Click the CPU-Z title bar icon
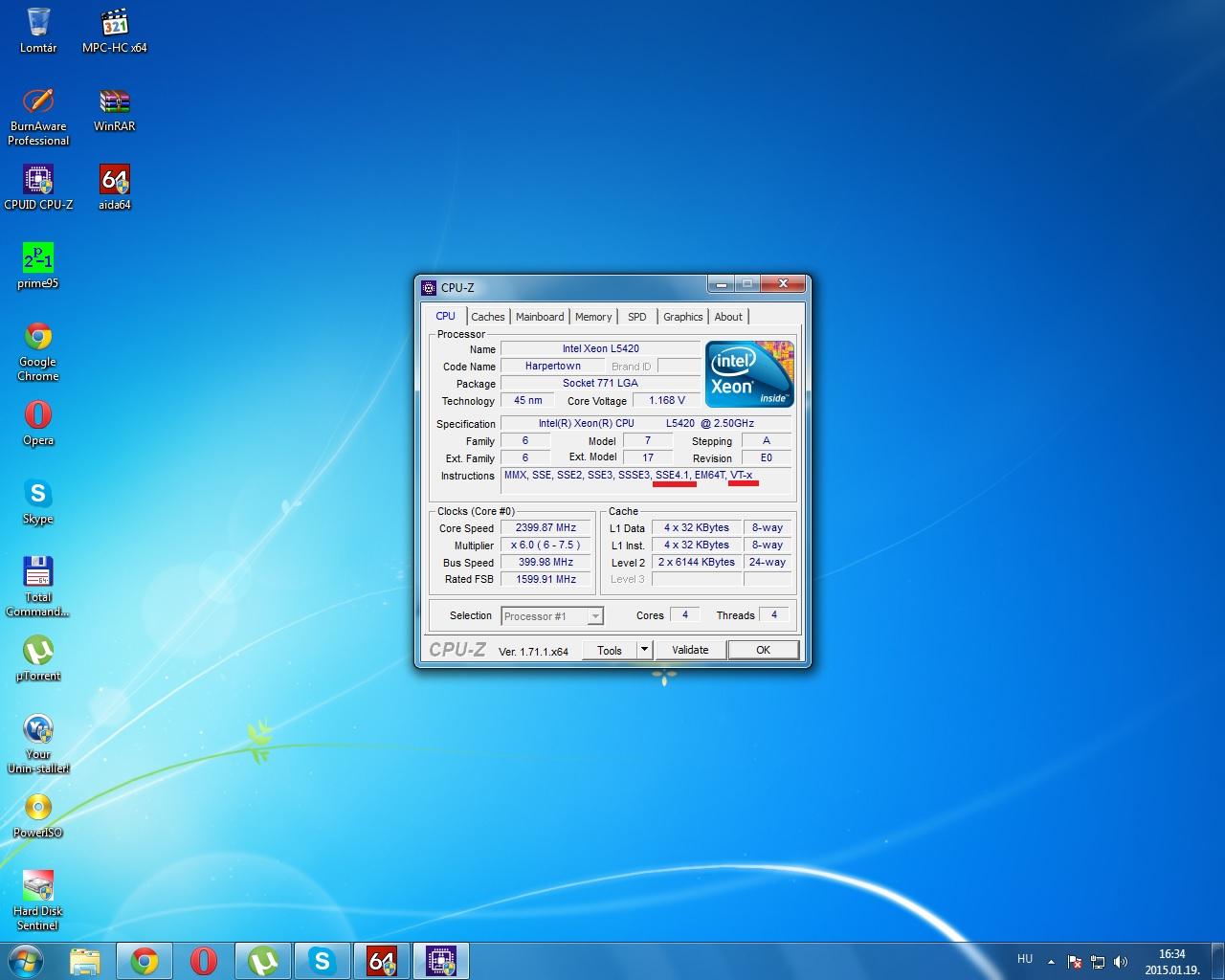Image resolution: width=1225 pixels, height=980 pixels. click(429, 287)
